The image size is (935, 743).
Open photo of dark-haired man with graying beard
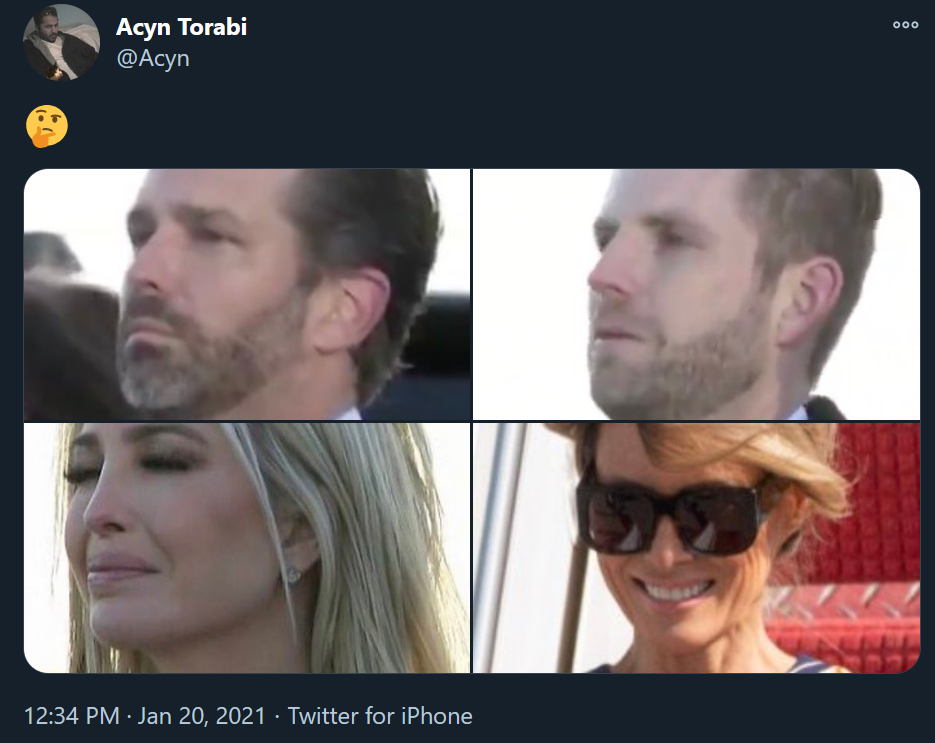[246, 294]
